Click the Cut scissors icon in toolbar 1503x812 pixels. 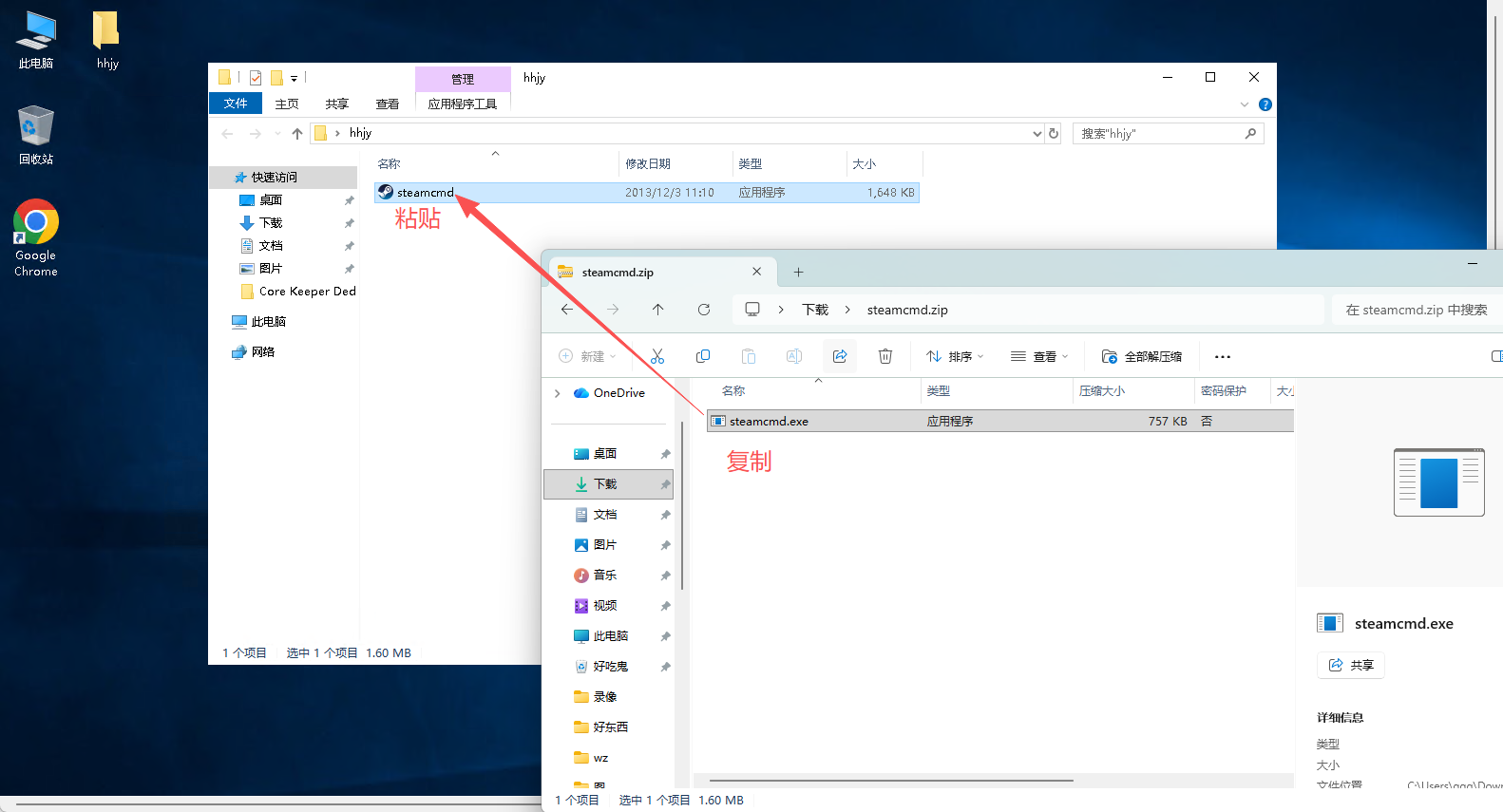click(x=657, y=356)
